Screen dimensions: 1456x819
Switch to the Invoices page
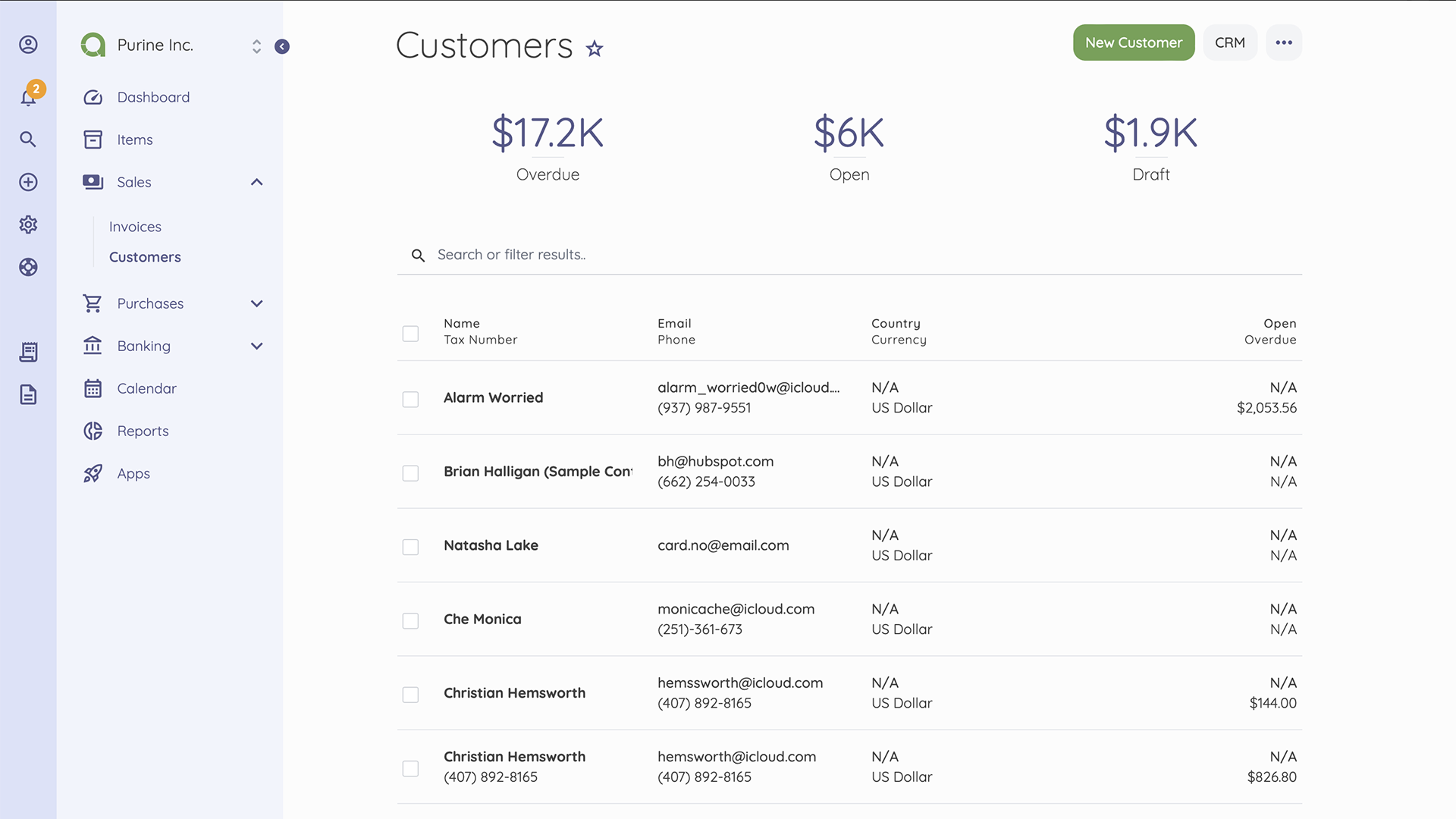pos(135,226)
